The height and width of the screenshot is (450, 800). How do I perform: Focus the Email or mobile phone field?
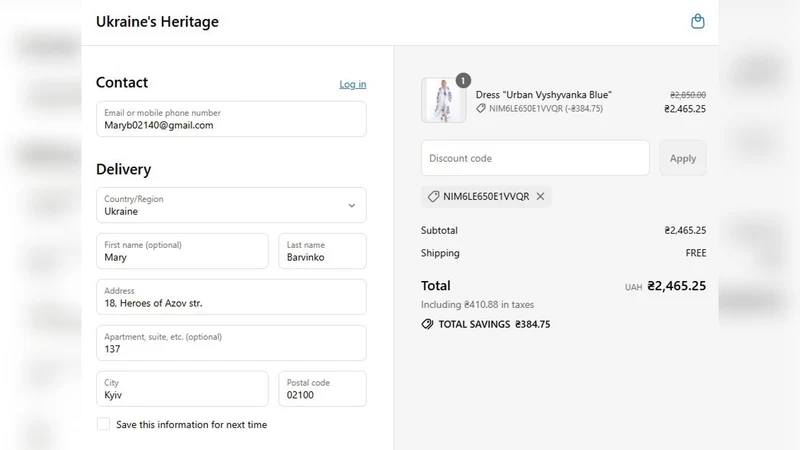tap(231, 119)
